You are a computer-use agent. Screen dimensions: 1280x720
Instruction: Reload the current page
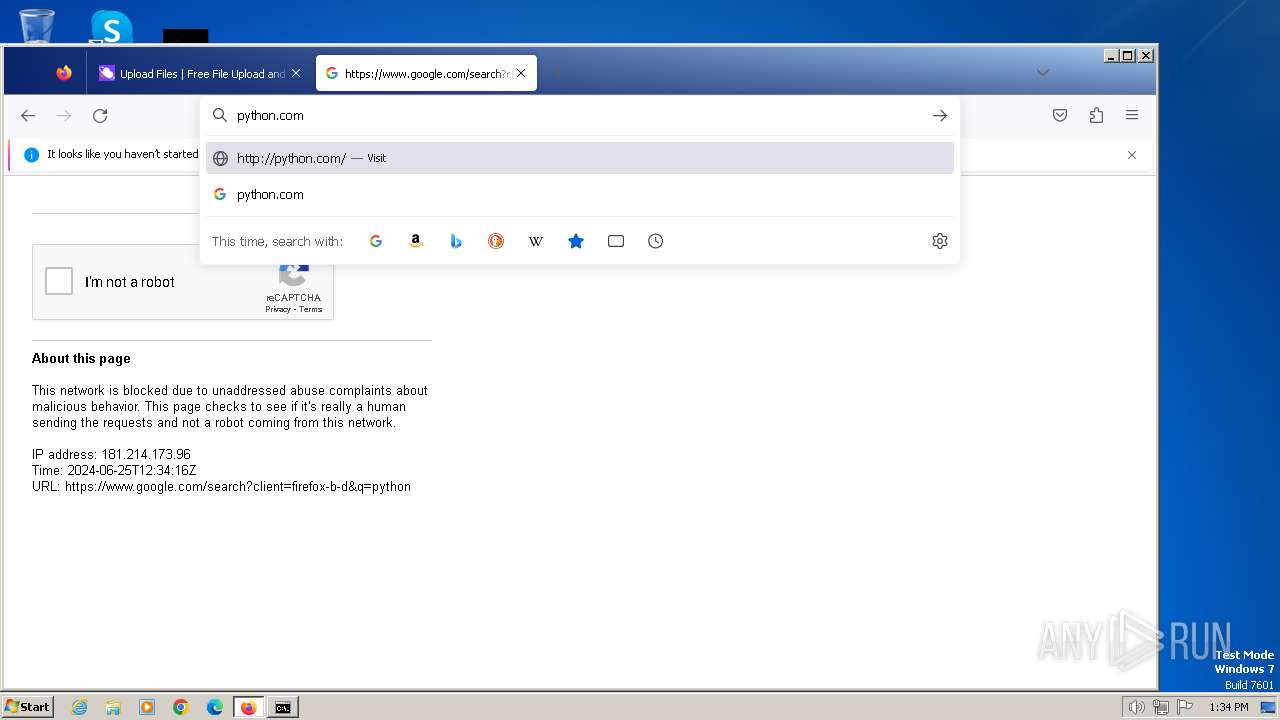point(100,116)
